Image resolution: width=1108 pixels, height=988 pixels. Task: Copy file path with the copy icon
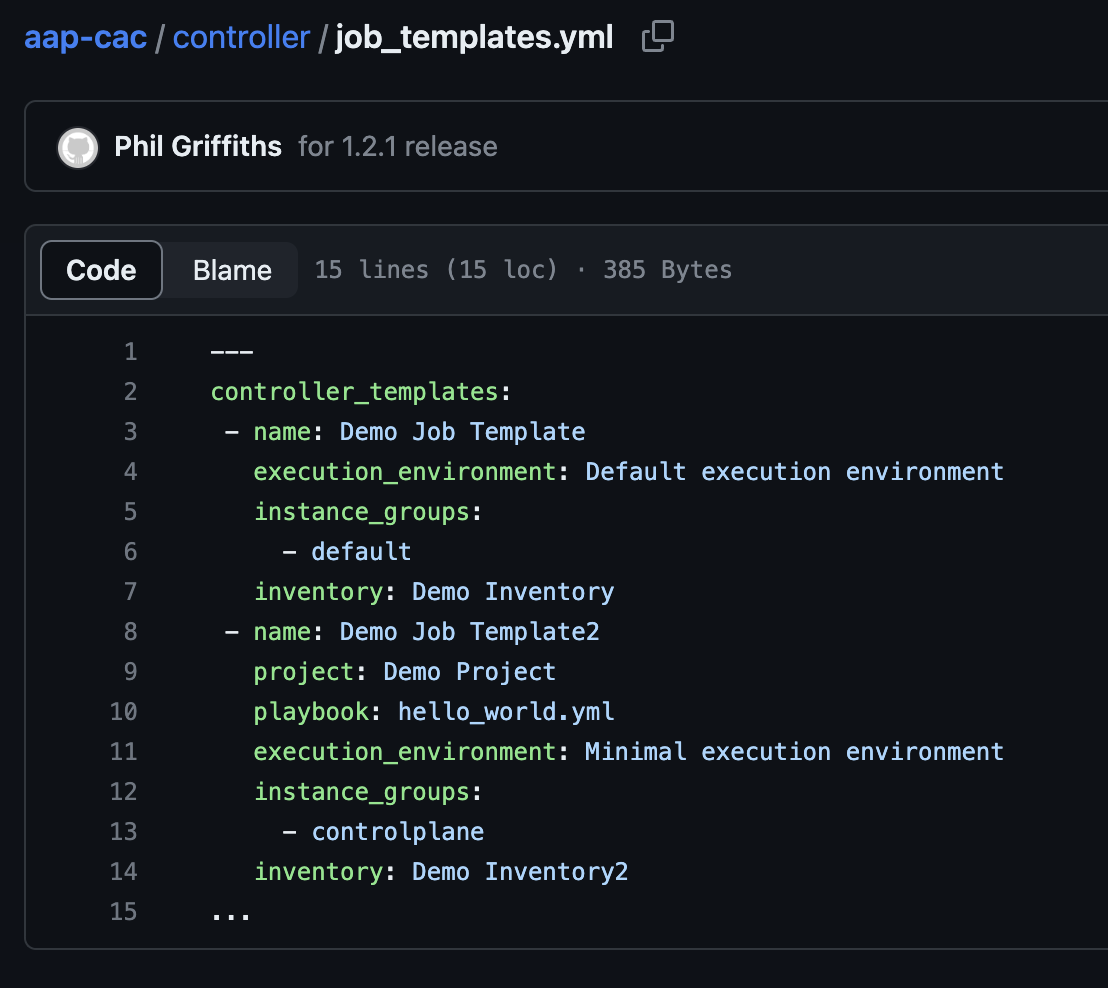tap(657, 37)
